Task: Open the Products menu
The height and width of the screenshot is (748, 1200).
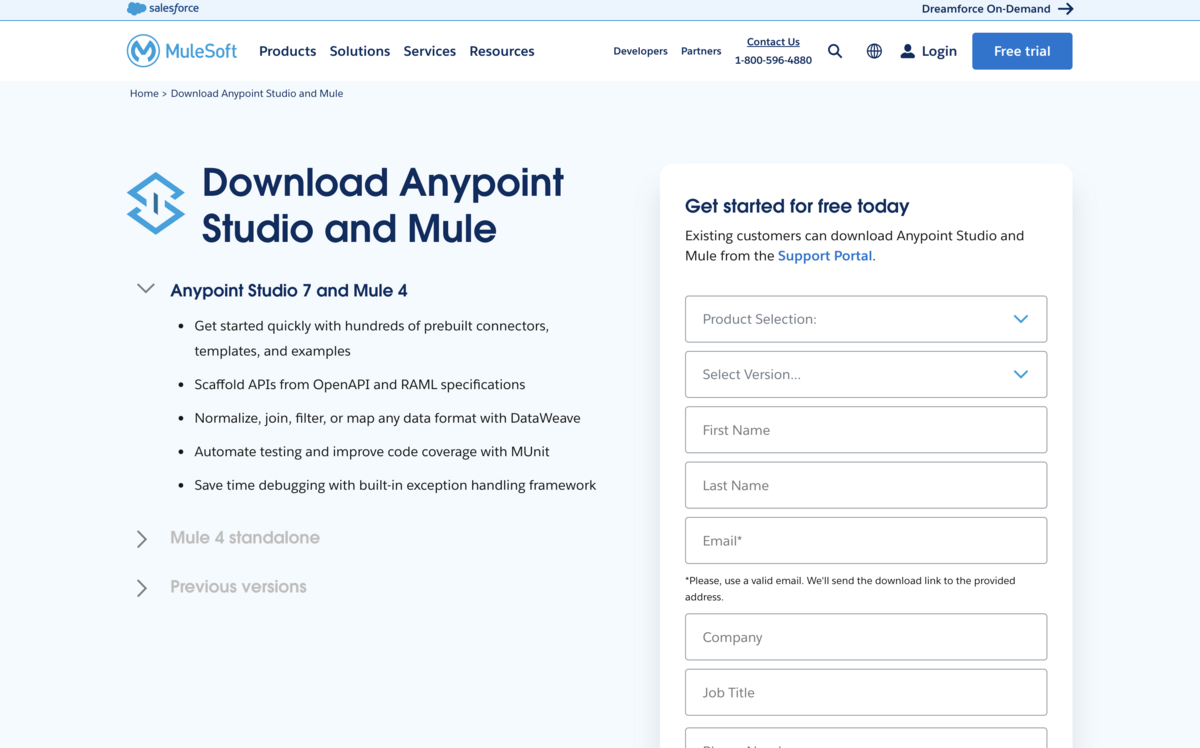Action: pyautogui.click(x=287, y=51)
